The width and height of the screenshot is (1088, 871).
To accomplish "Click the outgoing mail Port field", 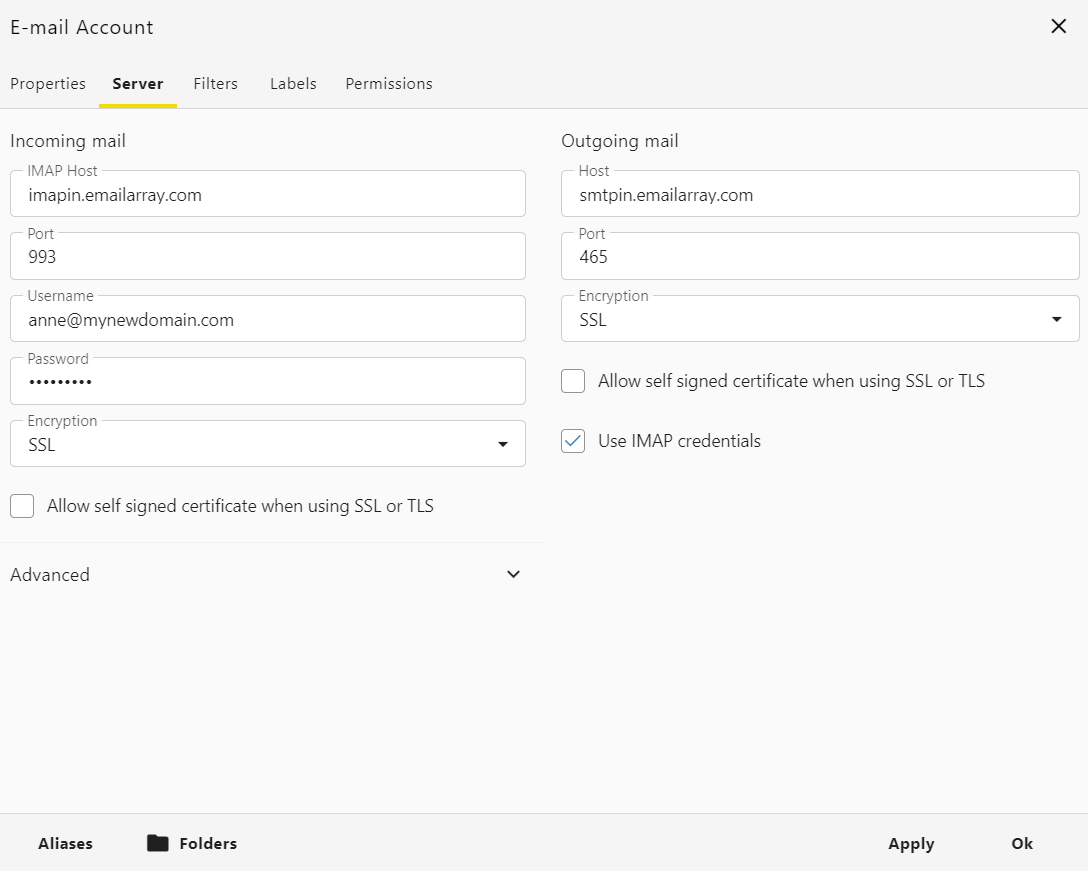I will pos(820,256).
